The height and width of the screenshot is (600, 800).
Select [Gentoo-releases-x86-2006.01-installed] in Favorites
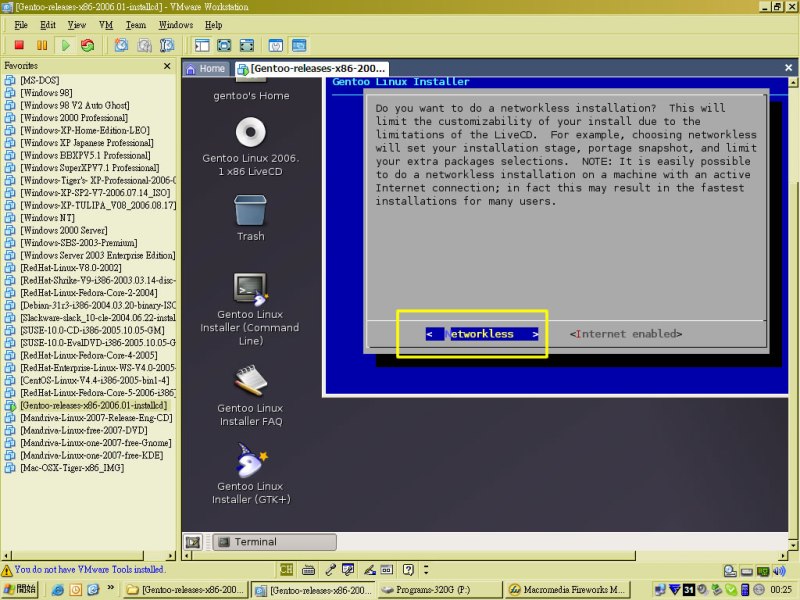tap(93, 405)
